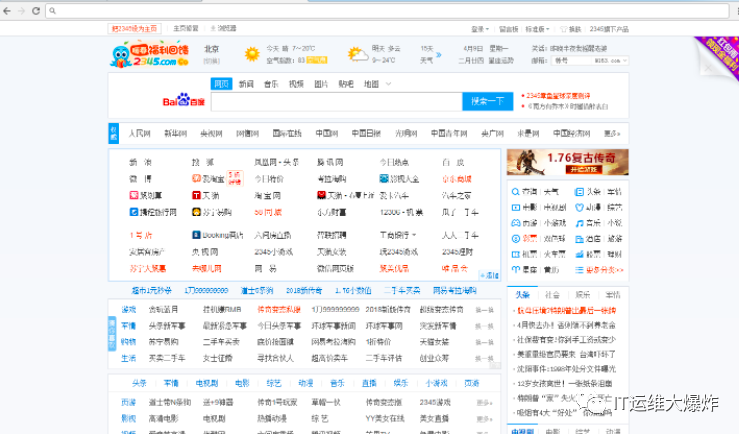The height and width of the screenshot is (436, 742).
Task: Click the 股票 stock chart icon
Action: tap(579, 254)
